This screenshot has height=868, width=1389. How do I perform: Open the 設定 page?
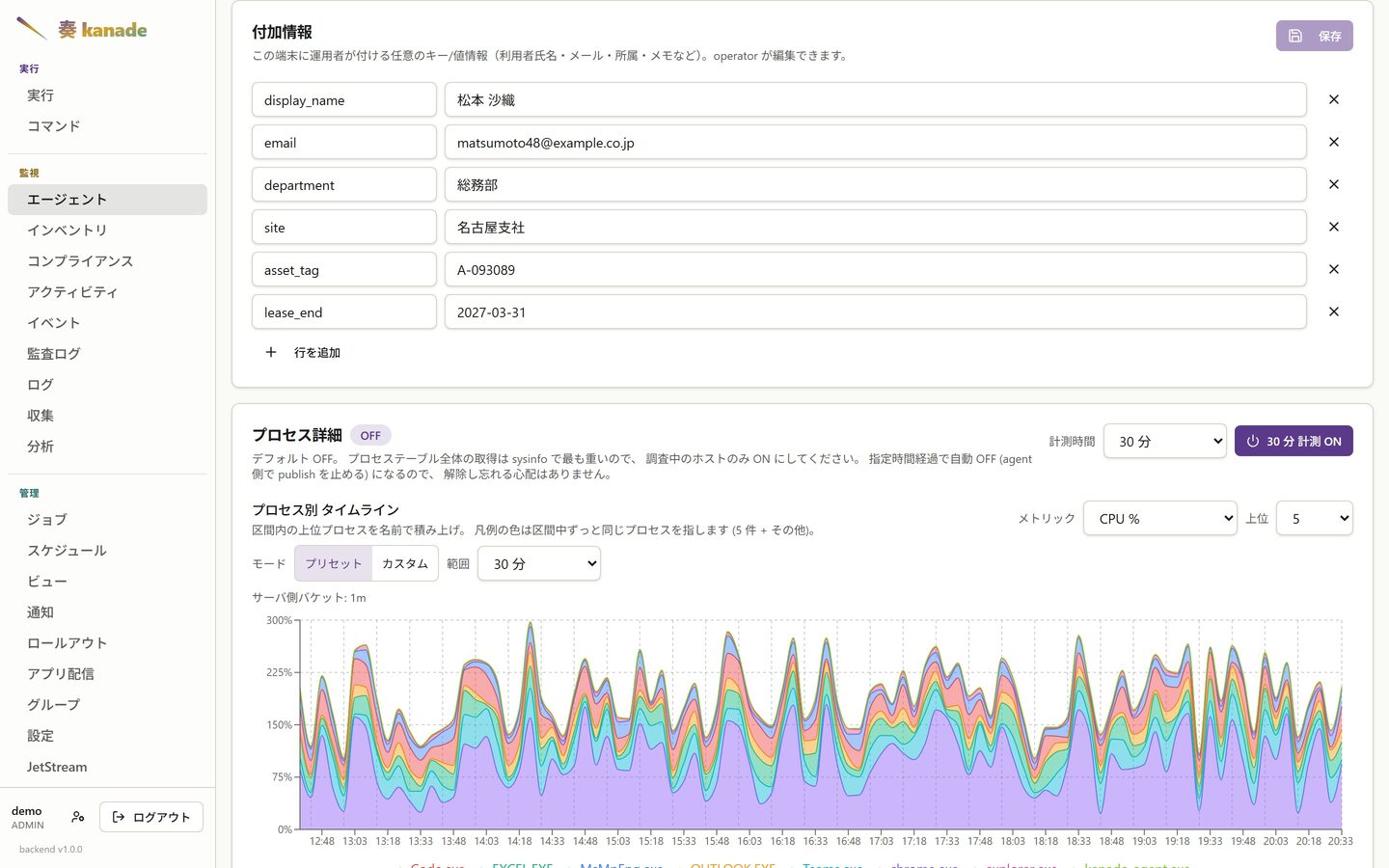pos(107,736)
